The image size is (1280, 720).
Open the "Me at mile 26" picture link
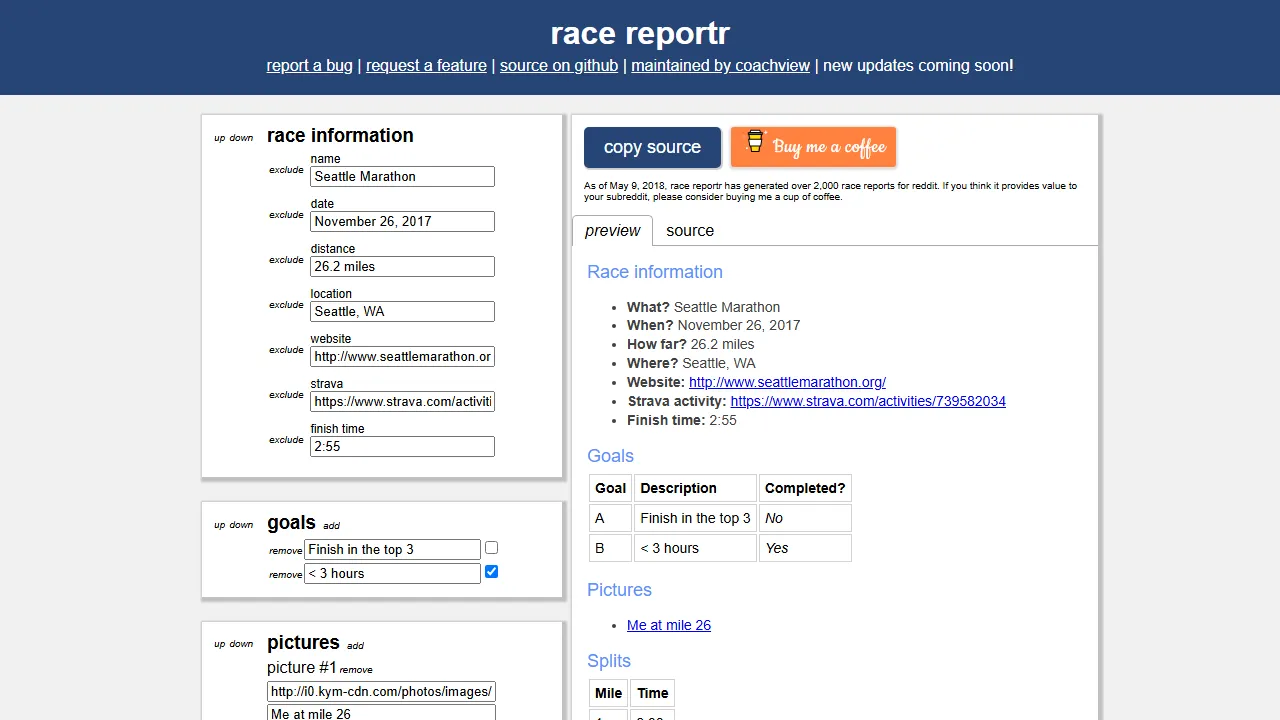pyautogui.click(x=668, y=625)
